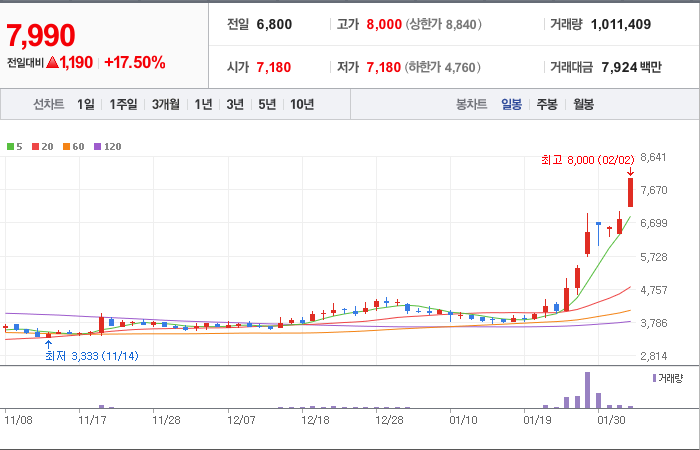The width and height of the screenshot is (700, 450).
Task: Click the 하한가 4,760 text
Action: [x=442, y=67]
